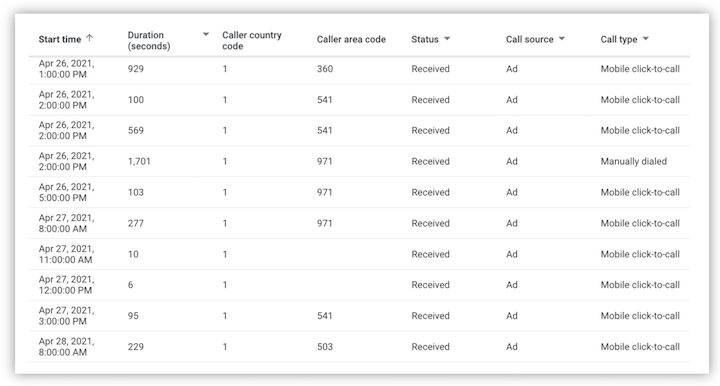Select the Apr 27, 2021, 8:00:00 AM cell

(x=67, y=223)
